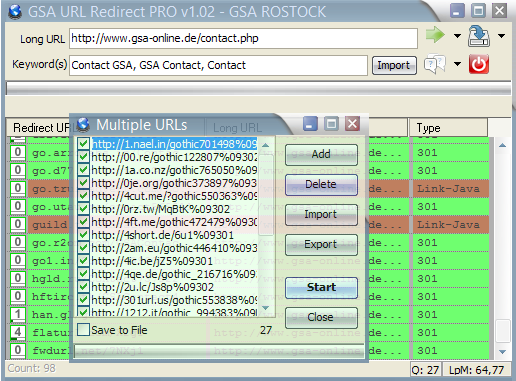
Task: Click the GSA globe icon in title bar
Action: click(15, 12)
